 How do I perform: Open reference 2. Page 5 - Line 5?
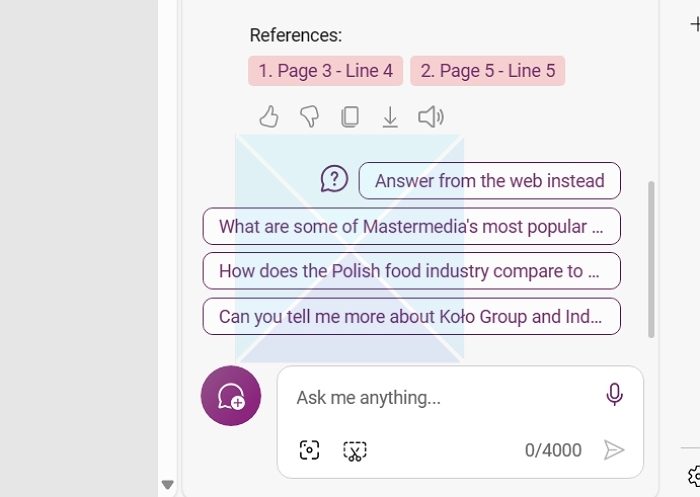pyautogui.click(x=488, y=71)
